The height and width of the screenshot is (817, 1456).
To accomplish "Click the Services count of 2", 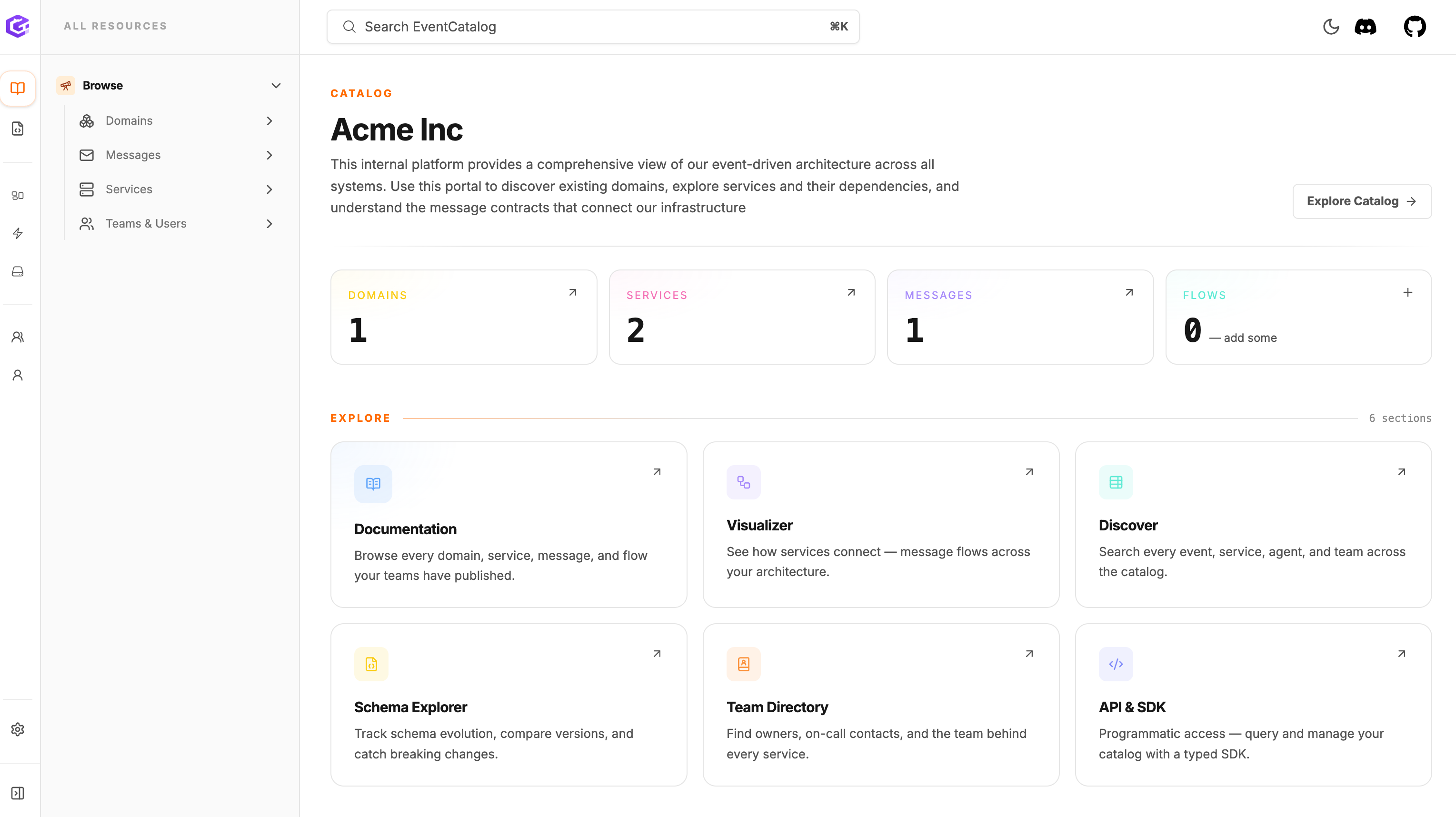I will point(636,330).
